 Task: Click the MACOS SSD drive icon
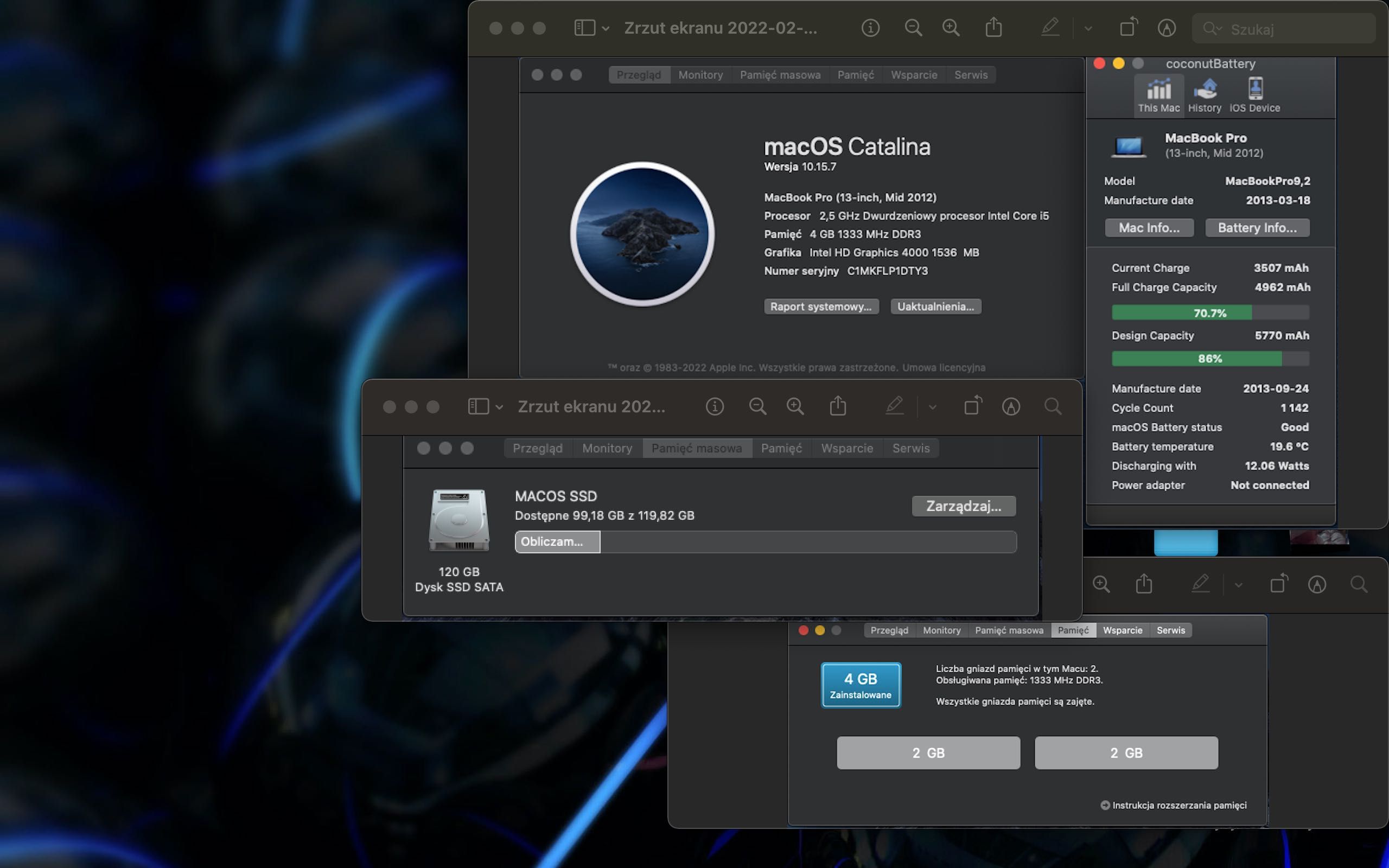[459, 520]
